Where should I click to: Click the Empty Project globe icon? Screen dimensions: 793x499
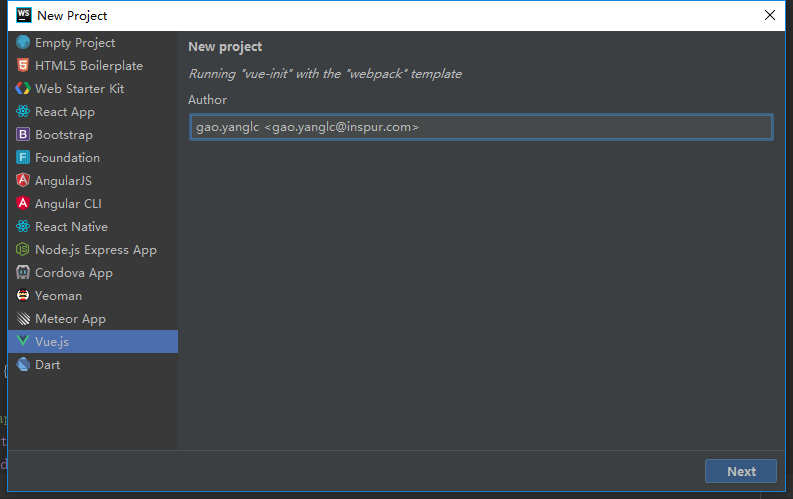click(x=23, y=42)
